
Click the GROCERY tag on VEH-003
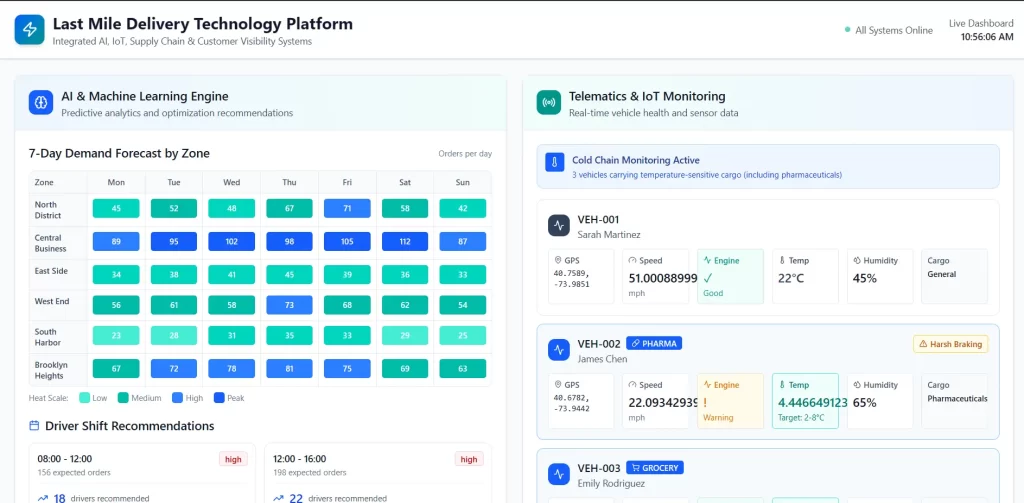[x=654, y=467]
